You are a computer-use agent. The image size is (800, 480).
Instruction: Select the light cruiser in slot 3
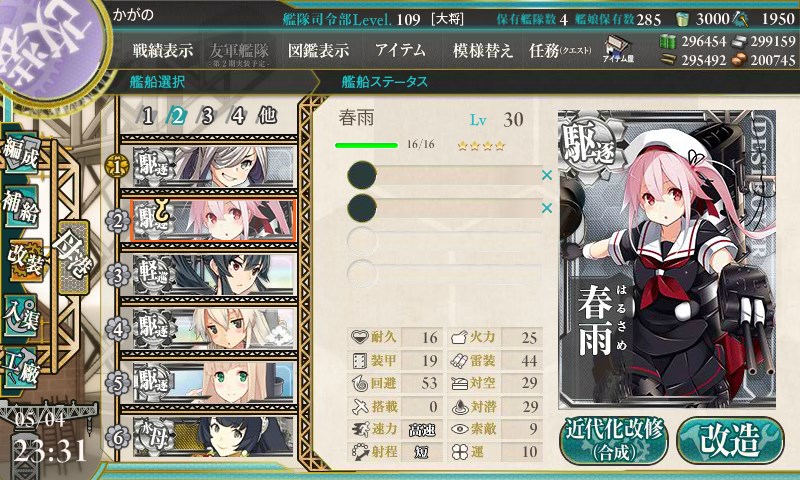pos(213,275)
